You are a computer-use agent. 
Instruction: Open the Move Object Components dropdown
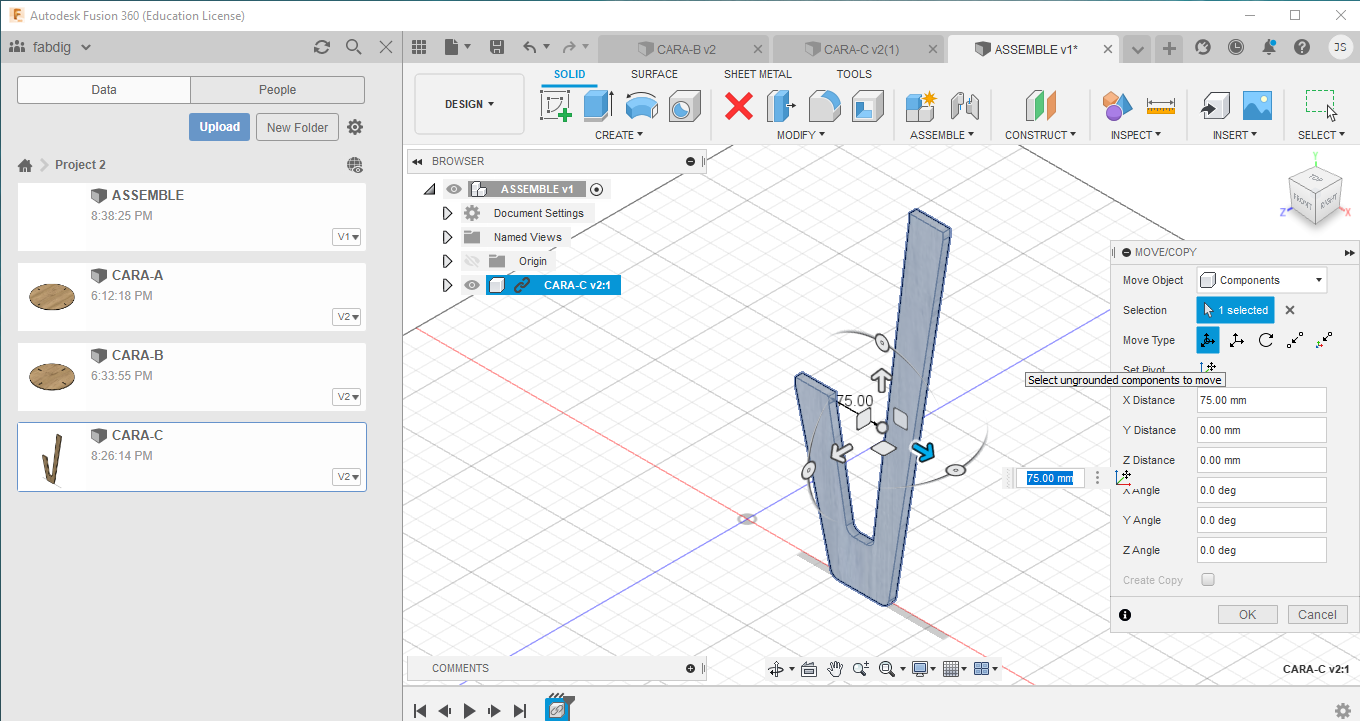point(1261,280)
